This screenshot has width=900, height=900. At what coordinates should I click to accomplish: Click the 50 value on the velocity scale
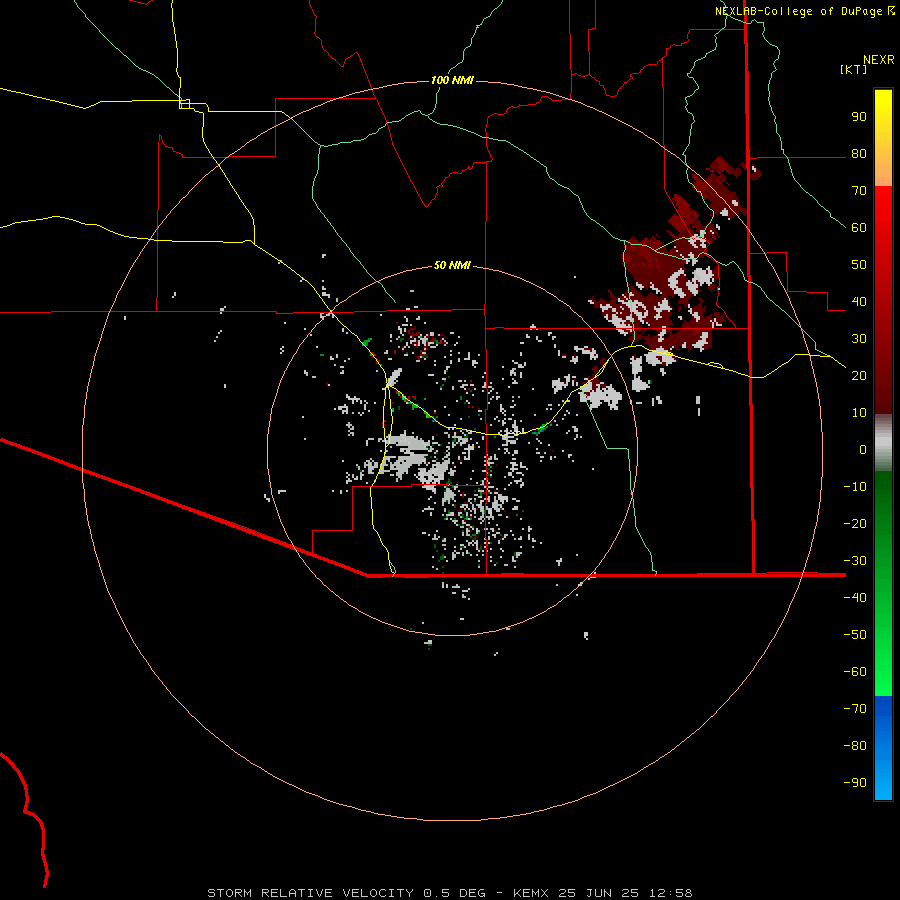tap(859, 265)
